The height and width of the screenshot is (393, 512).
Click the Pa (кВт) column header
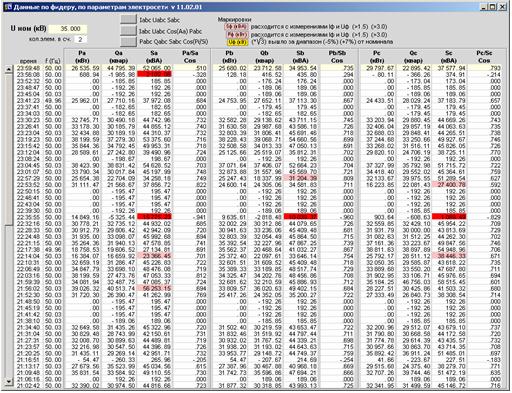(x=82, y=57)
